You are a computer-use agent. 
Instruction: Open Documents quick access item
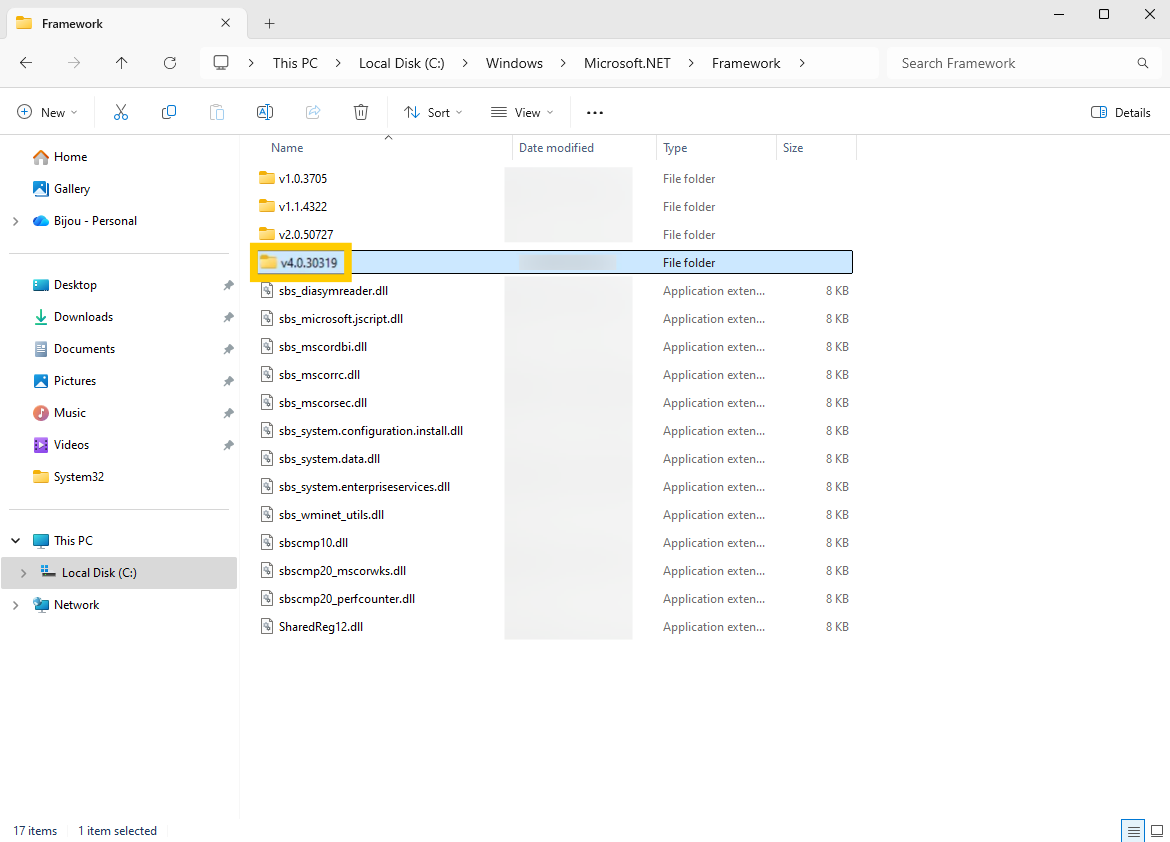[x=84, y=349]
